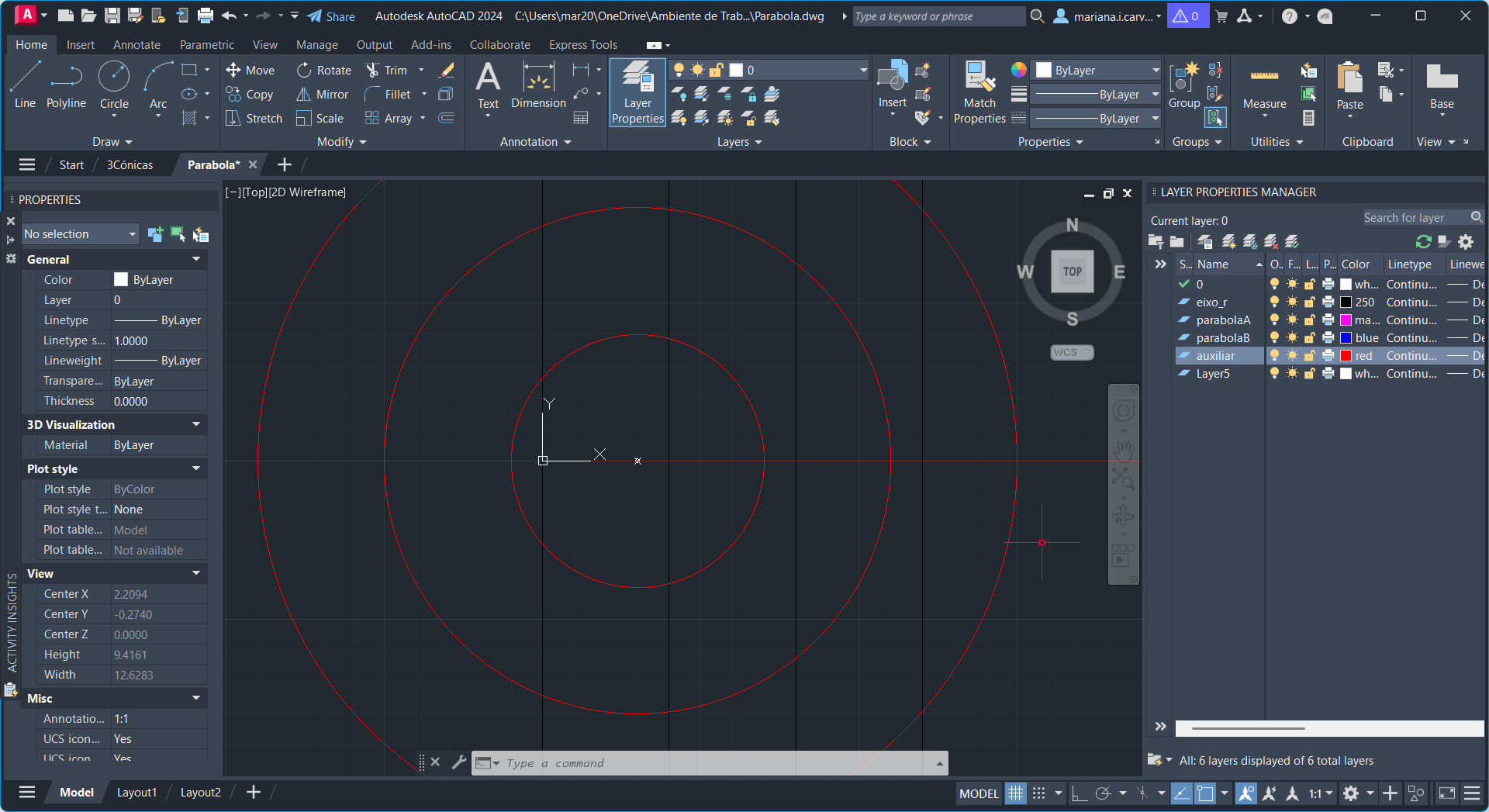The image size is (1489, 812).
Task: Click the blue color swatch of parabolaB
Action: tap(1346, 338)
